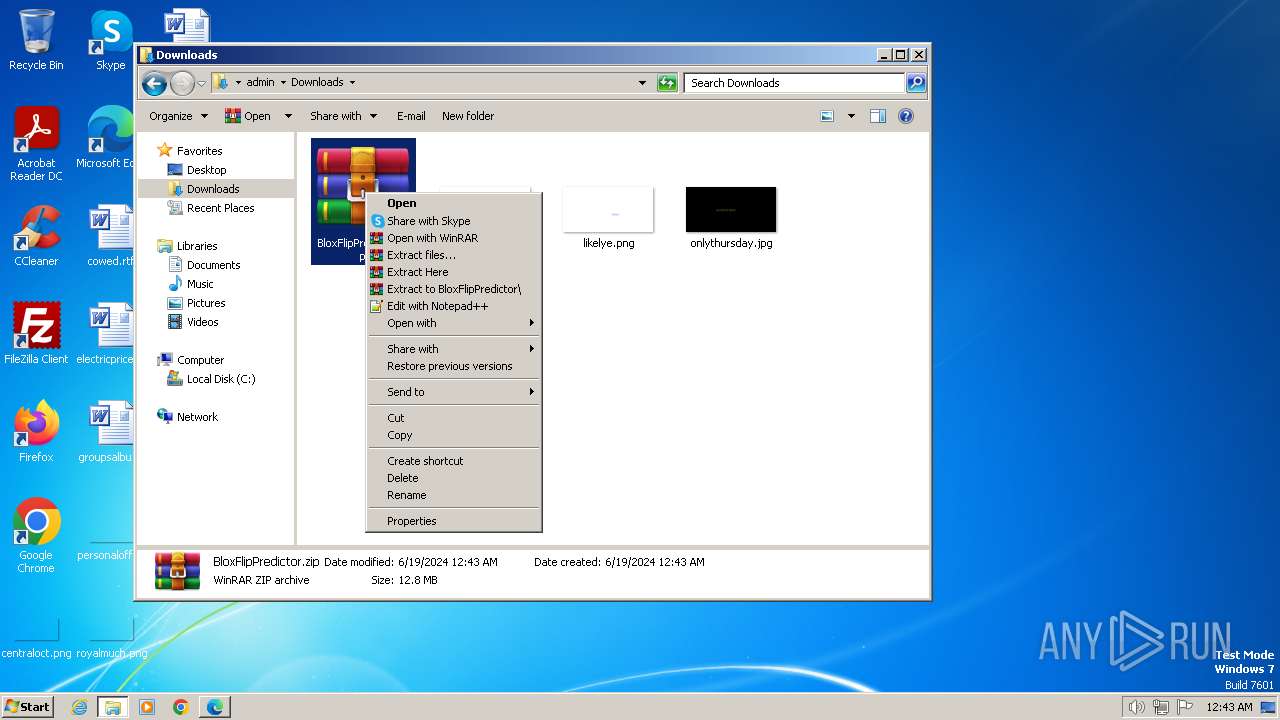Expand the Open with submenu

454,323
